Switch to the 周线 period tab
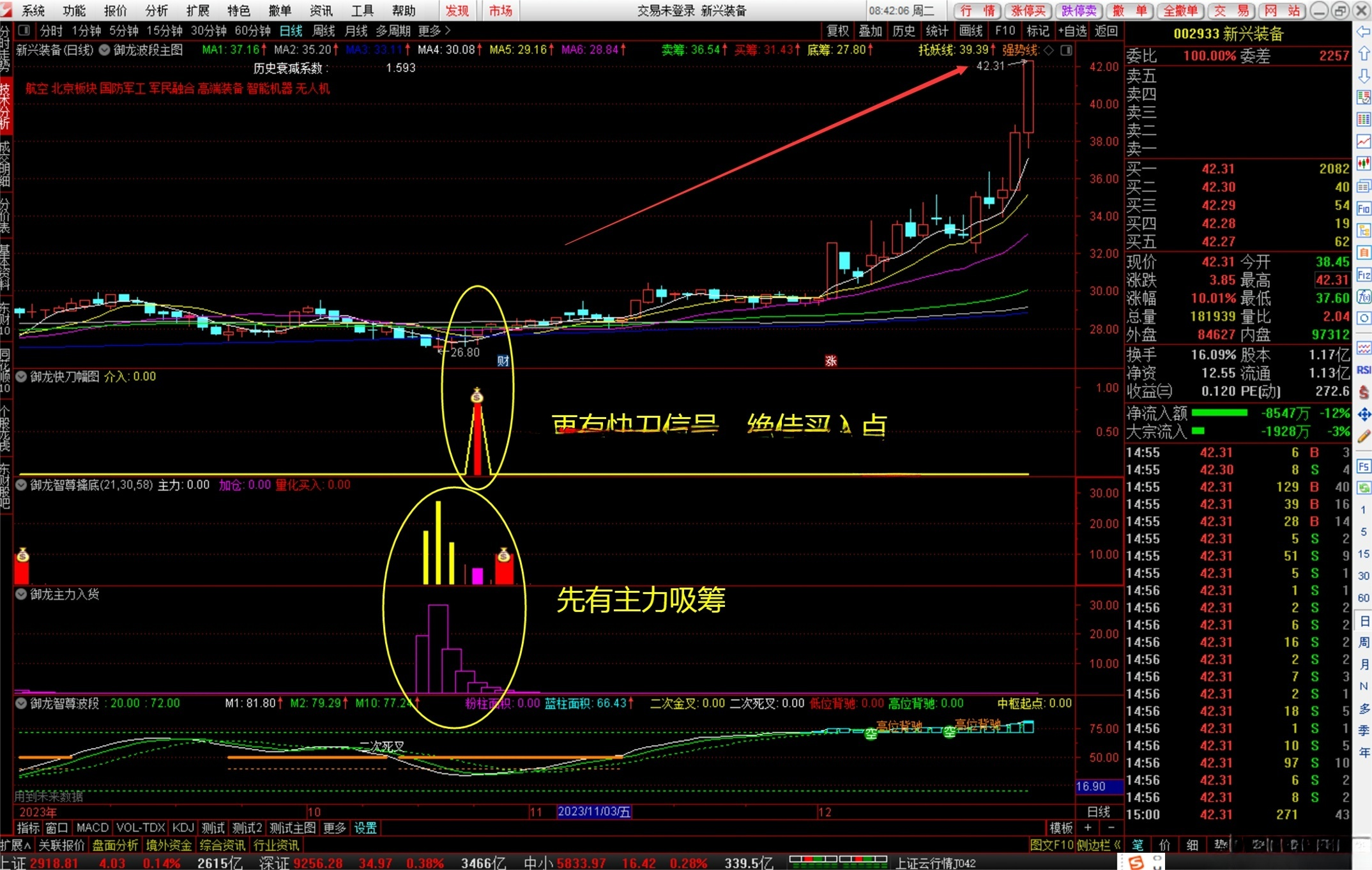The image size is (1372, 870). pyautogui.click(x=324, y=31)
